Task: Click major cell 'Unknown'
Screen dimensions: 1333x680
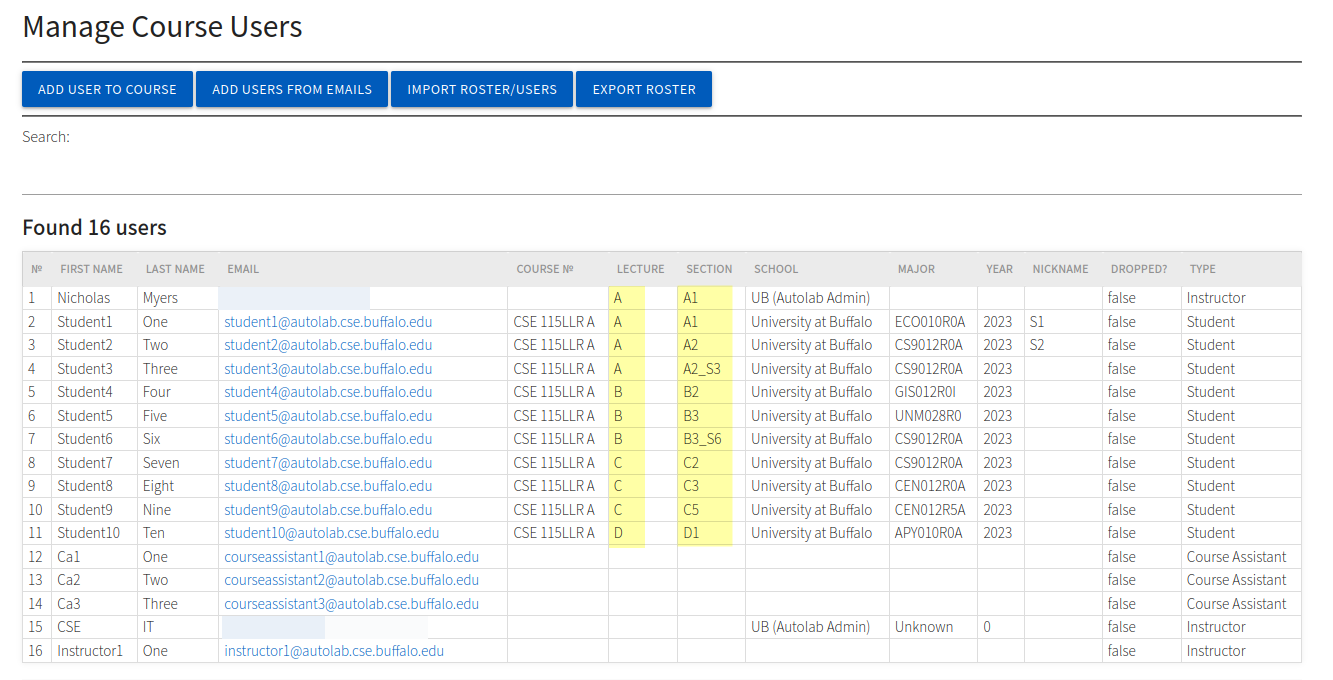Action: (924, 627)
